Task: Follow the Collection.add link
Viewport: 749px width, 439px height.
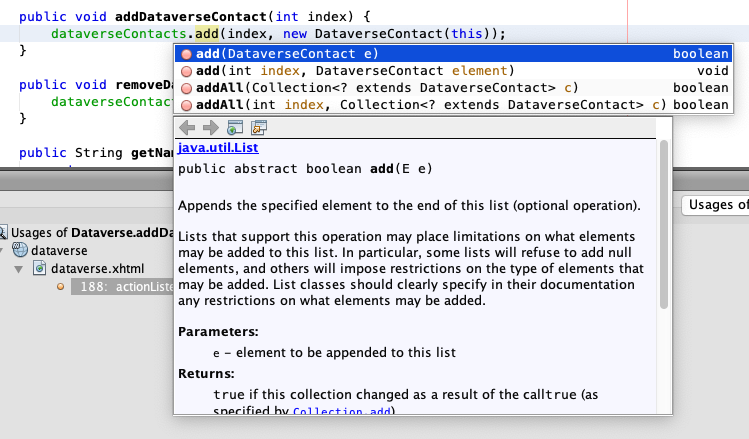Action: click(342, 411)
